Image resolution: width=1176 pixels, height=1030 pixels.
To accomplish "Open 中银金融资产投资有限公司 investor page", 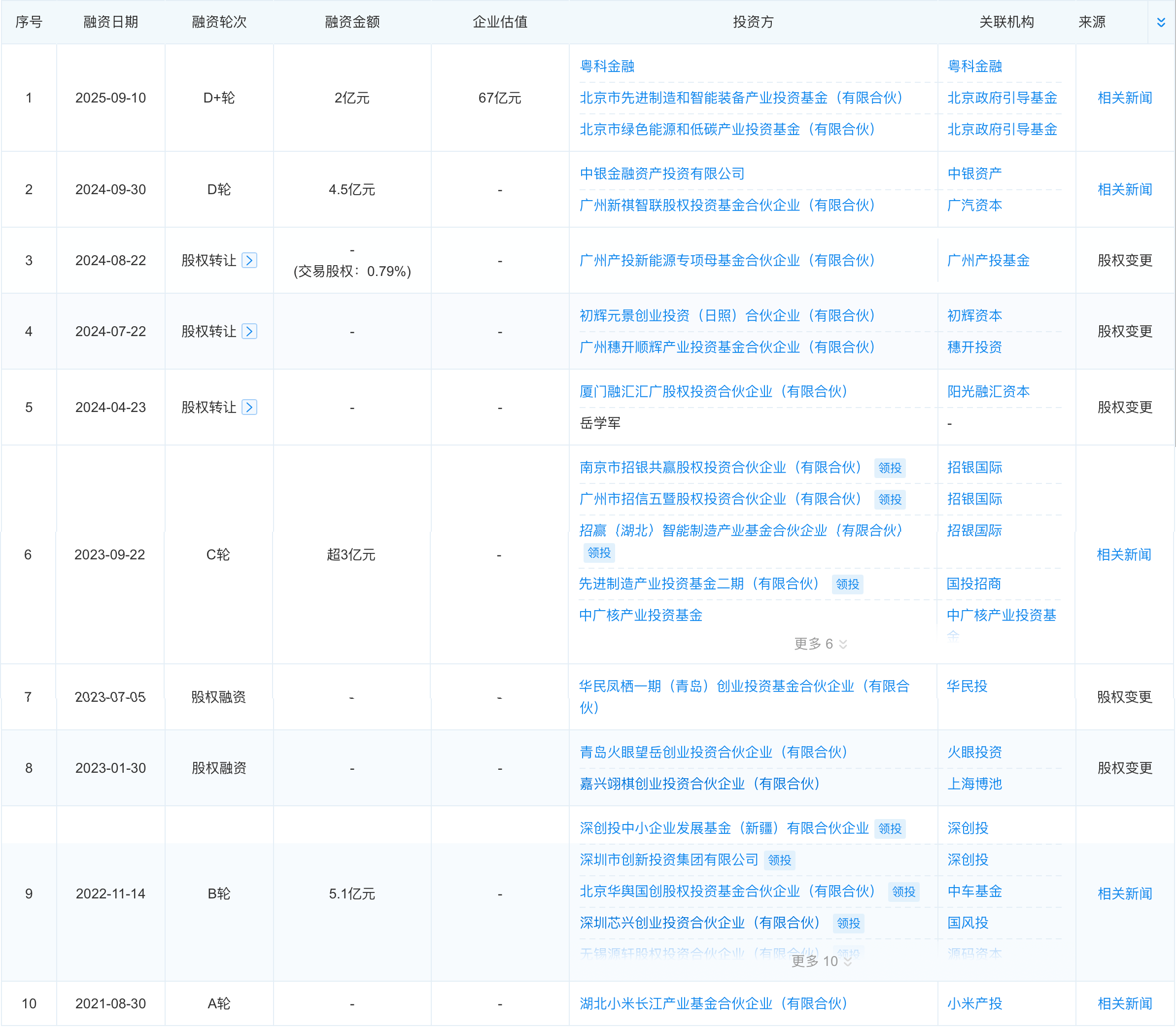I will click(661, 173).
